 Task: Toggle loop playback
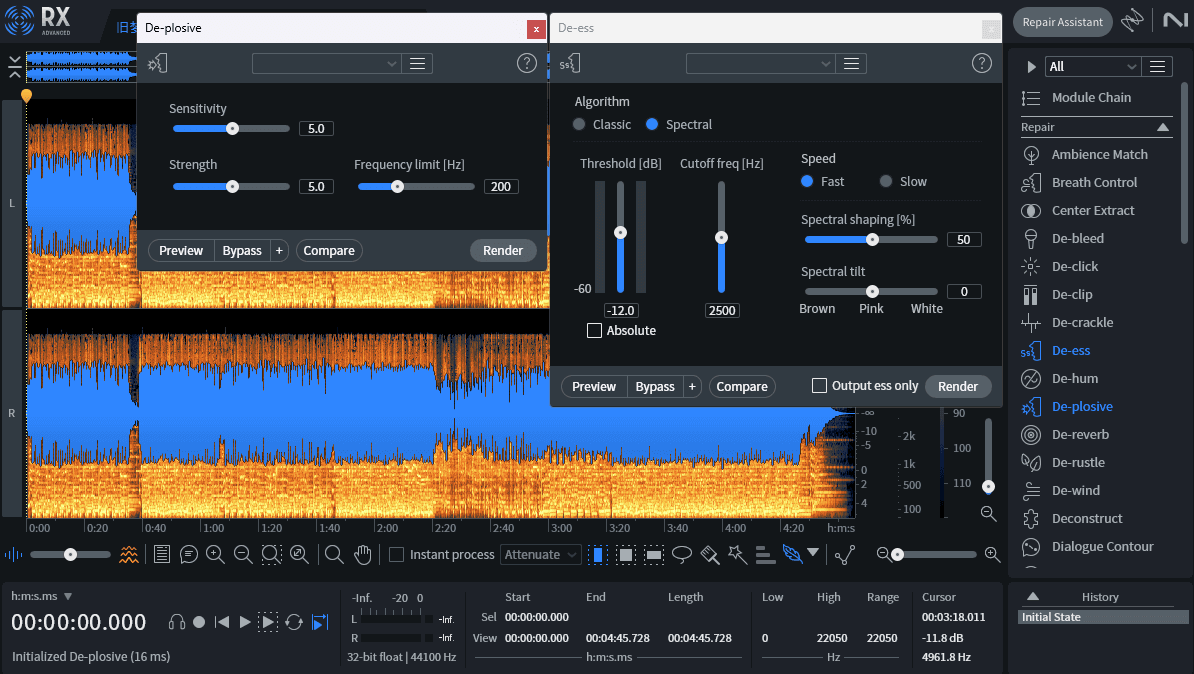pyautogui.click(x=294, y=622)
